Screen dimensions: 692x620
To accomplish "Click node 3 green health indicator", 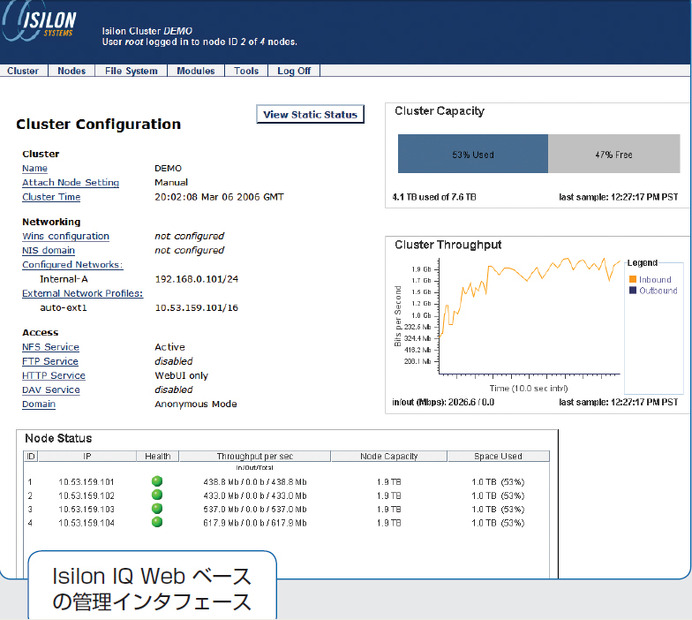I will tap(157, 508).
